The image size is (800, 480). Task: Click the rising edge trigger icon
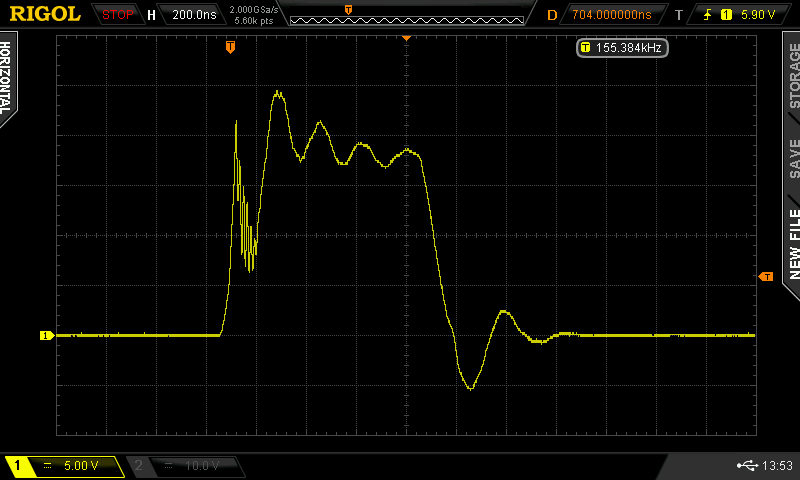pyautogui.click(x=707, y=15)
